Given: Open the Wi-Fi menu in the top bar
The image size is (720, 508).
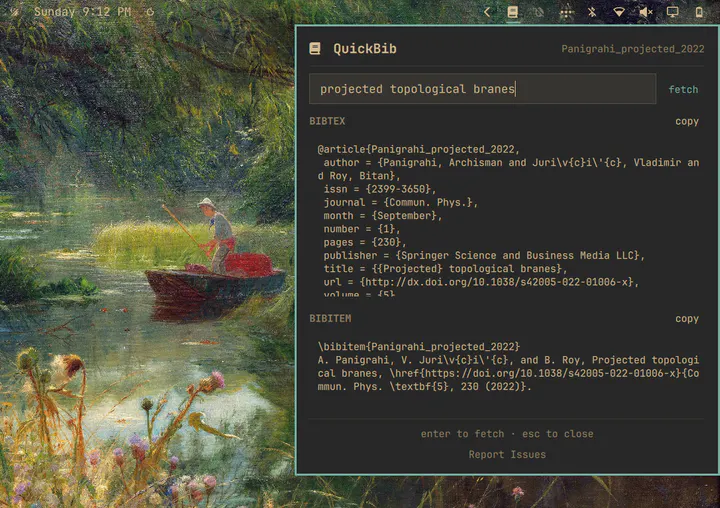Looking at the screenshot, I should (619, 12).
